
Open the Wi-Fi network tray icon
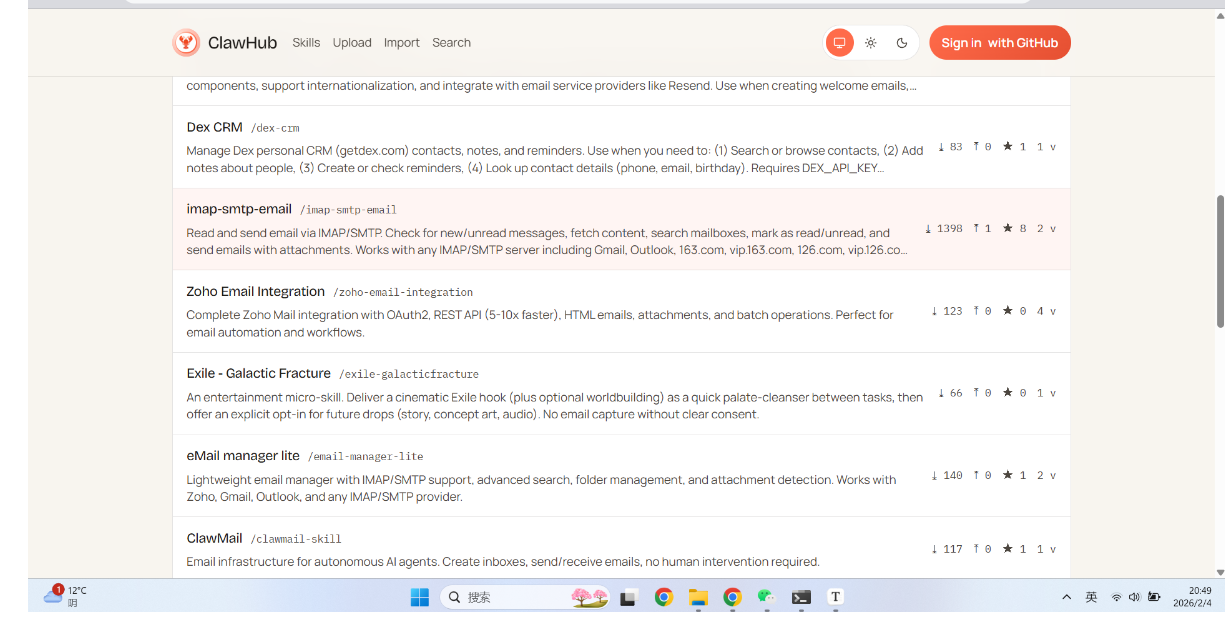pyautogui.click(x=1116, y=597)
